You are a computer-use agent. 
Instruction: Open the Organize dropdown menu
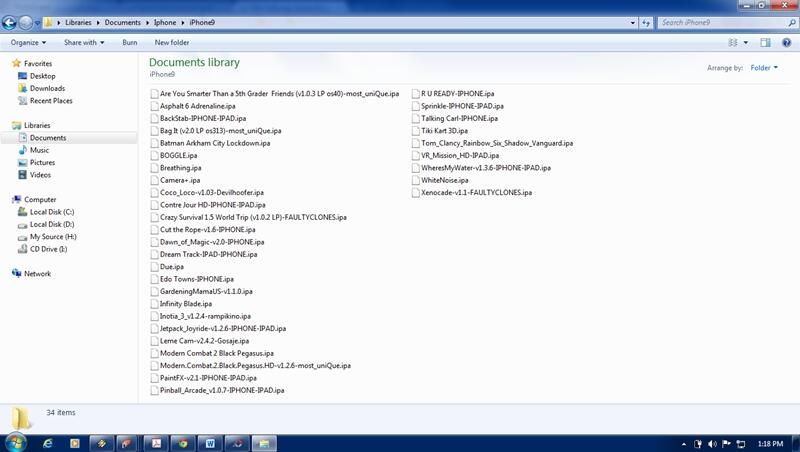pyautogui.click(x=29, y=42)
